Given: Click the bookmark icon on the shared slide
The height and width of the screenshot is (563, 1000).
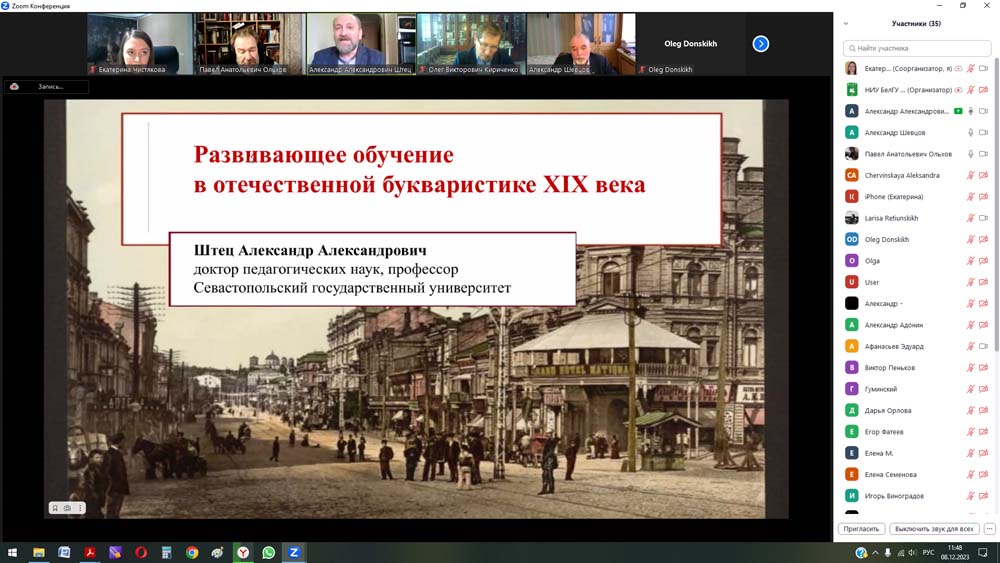Looking at the screenshot, I should (x=55, y=508).
